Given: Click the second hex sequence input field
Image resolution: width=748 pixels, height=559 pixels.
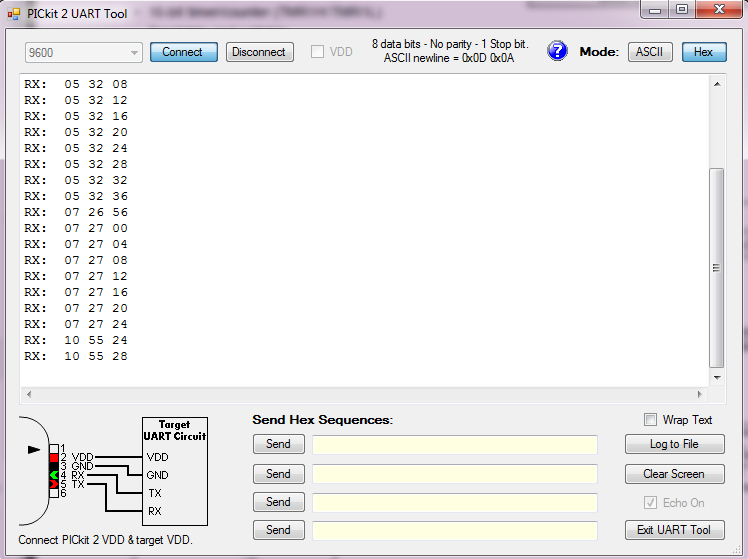Looking at the screenshot, I should 455,474.
